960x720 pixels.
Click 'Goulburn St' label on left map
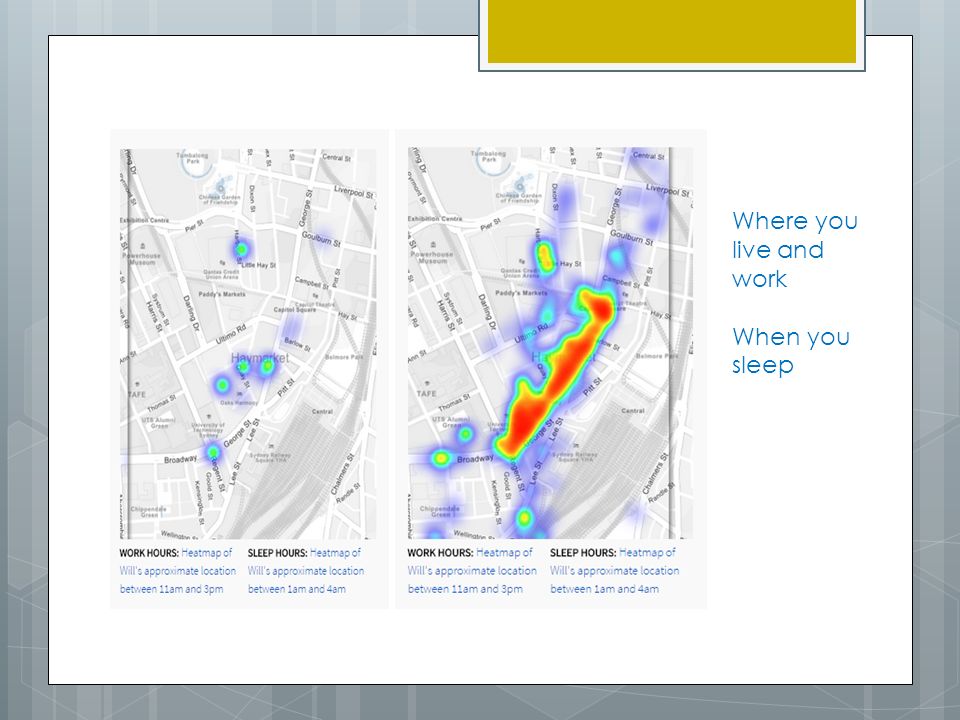(321, 238)
